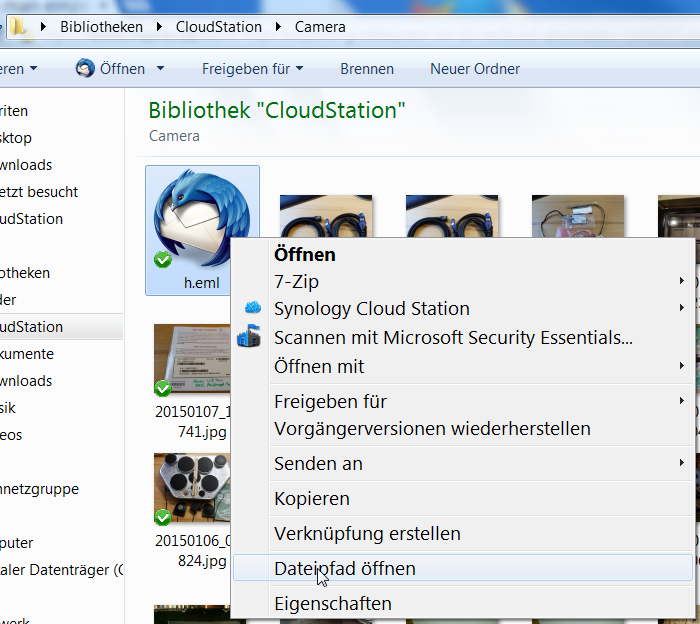The width and height of the screenshot is (700, 624).
Task: Click the Synology Cloud Station cloud icon
Action: (x=252, y=308)
